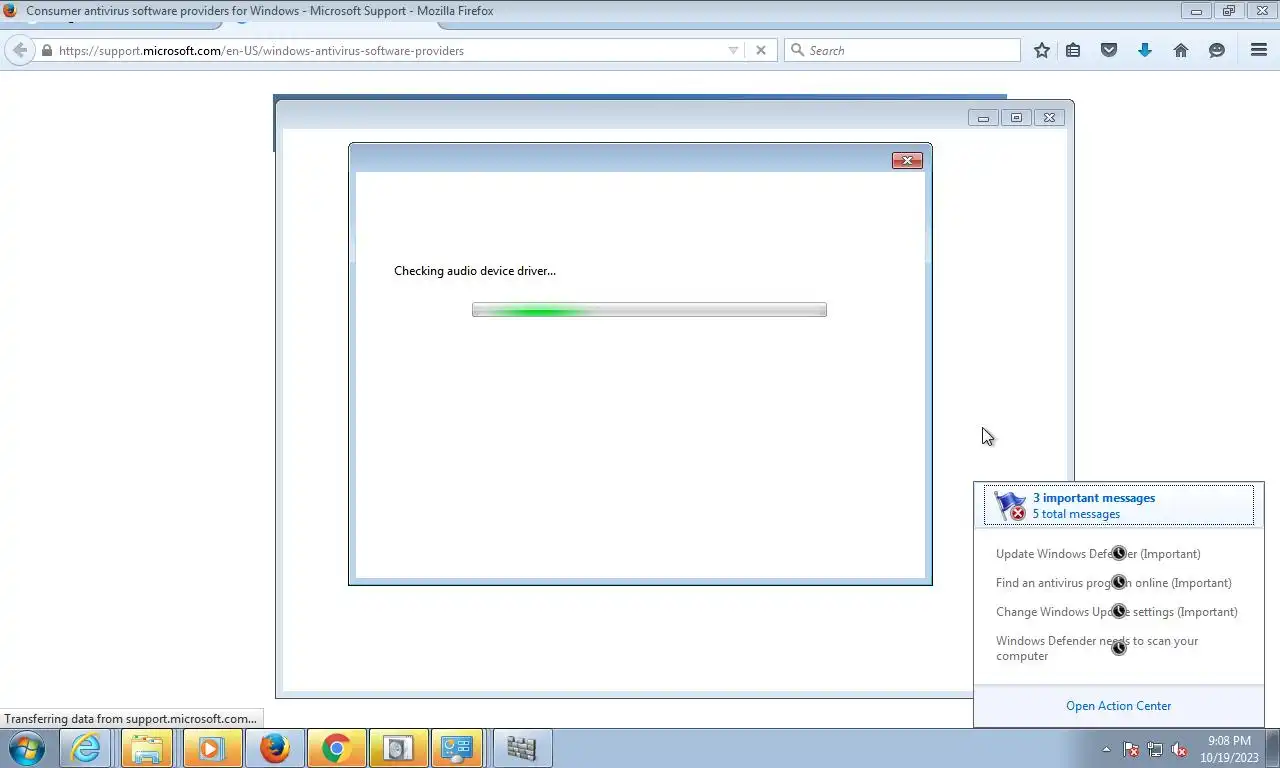Screen dimensions: 1280x768
Task: Open the Firefox hamburger menu
Action: [1259, 50]
